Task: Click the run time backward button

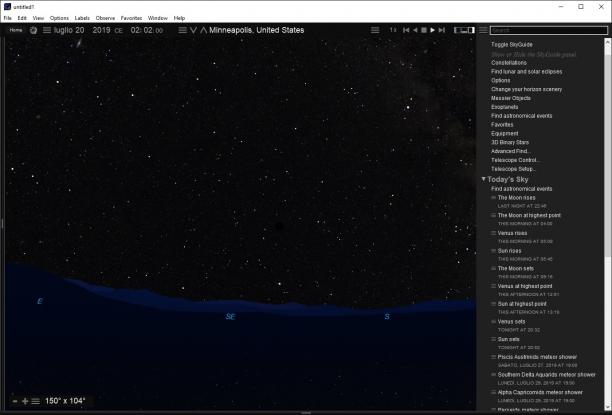Action: click(x=415, y=30)
